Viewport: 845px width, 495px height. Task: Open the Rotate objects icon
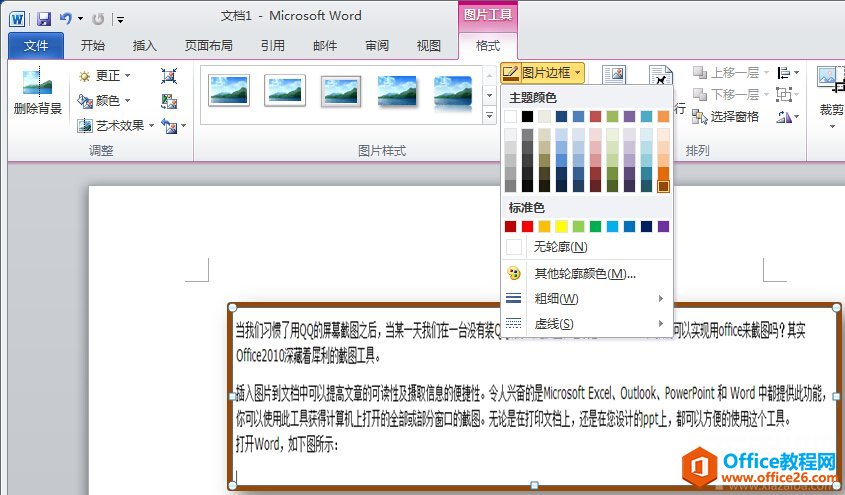pyautogui.click(x=787, y=116)
